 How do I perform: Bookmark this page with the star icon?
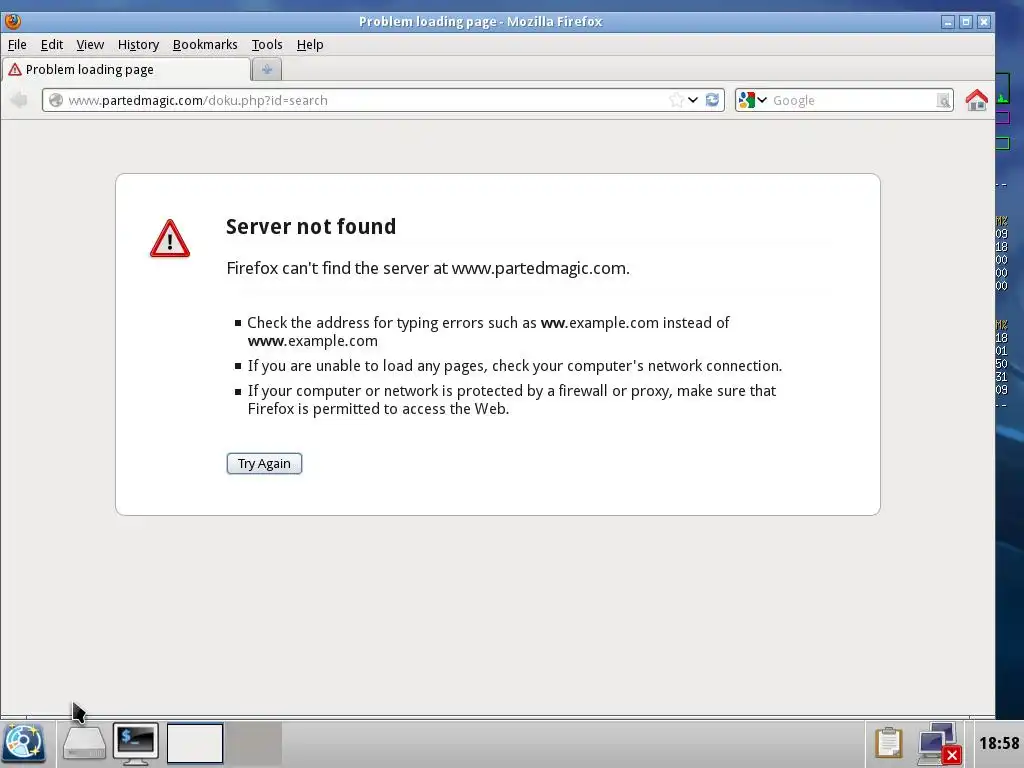pyautogui.click(x=677, y=100)
